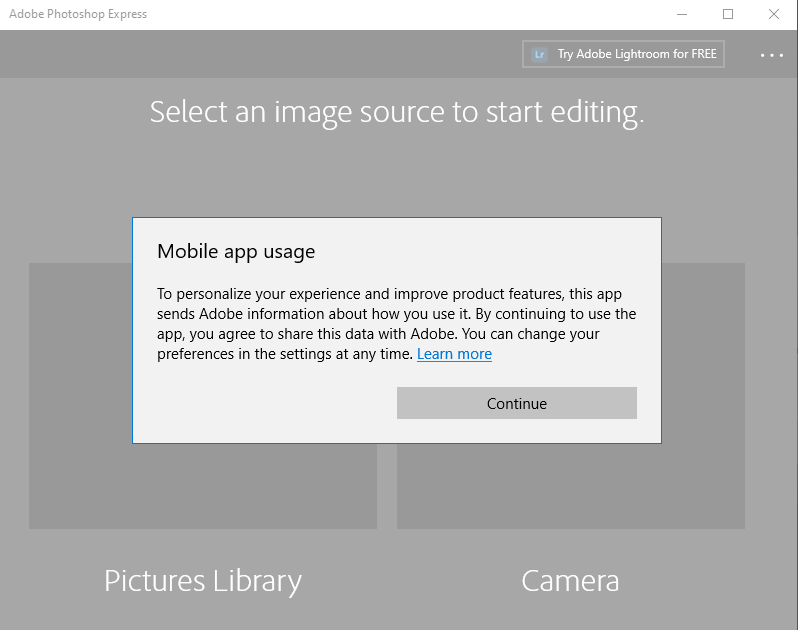Open the three-dot more options menu
This screenshot has width=798, height=630.
tap(772, 55)
